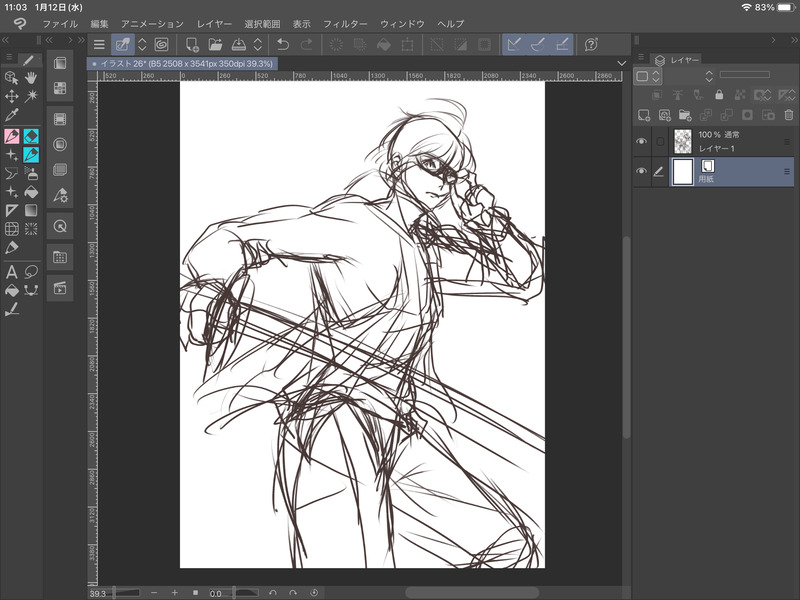This screenshot has height=600, width=800.
Task: Open the 選択範囲 menu
Action: (x=262, y=24)
